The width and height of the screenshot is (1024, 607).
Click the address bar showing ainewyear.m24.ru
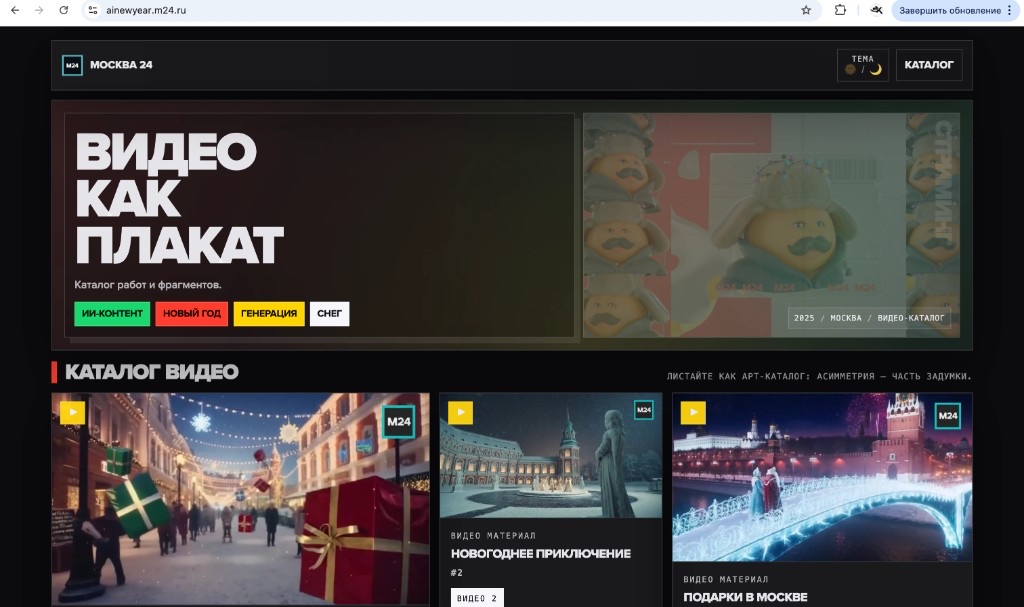tap(451, 10)
